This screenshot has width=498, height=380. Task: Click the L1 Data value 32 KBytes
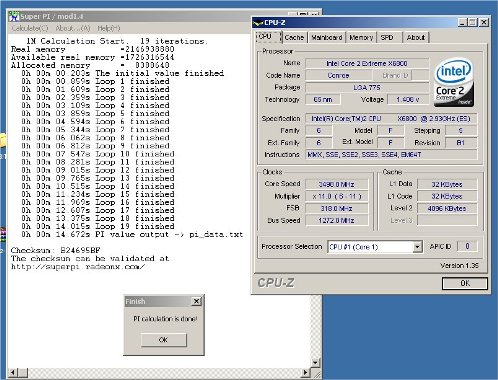(x=447, y=184)
